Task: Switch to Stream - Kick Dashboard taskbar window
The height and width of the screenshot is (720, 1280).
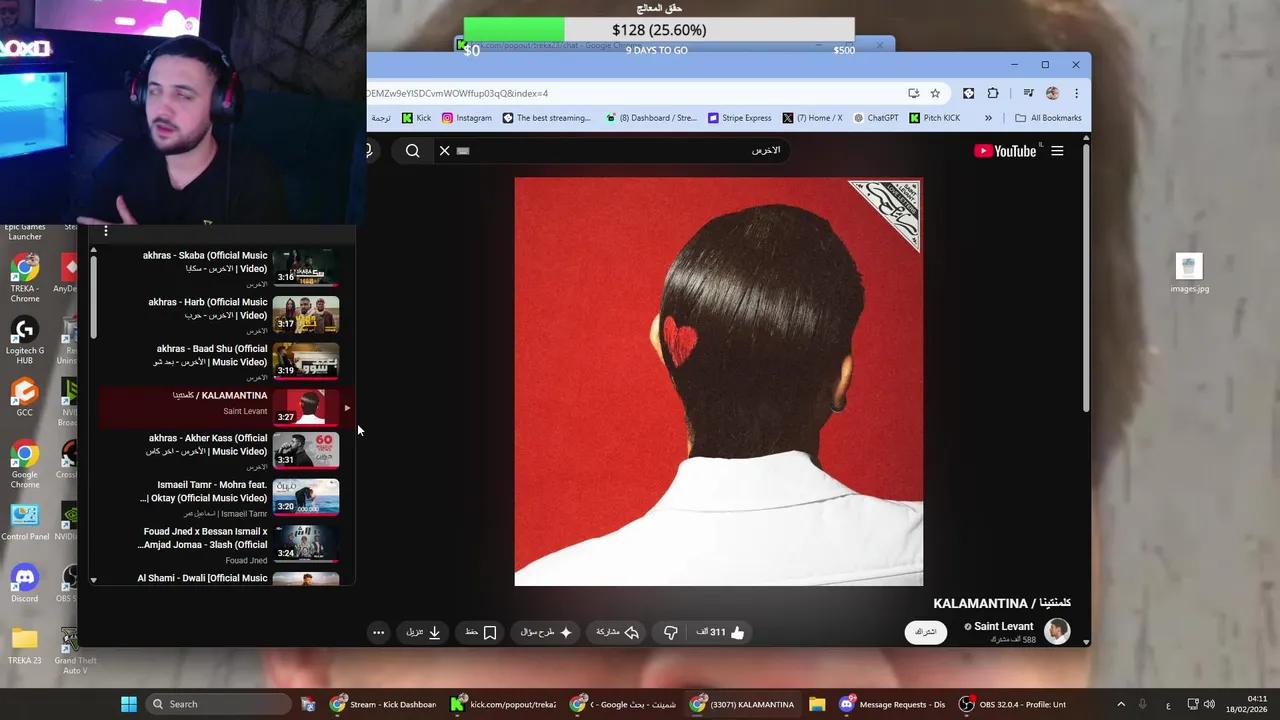Action: [x=384, y=704]
